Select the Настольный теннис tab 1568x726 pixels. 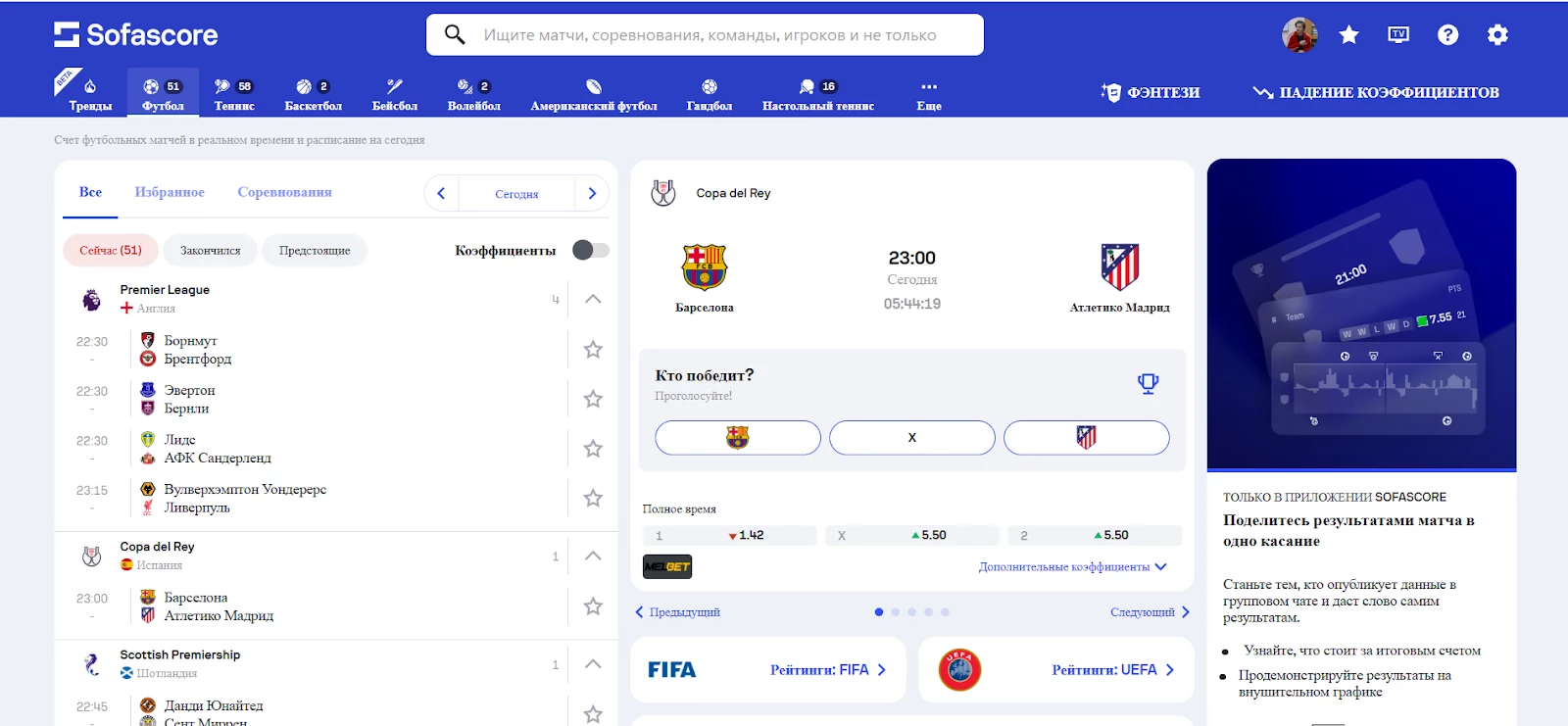[x=818, y=94]
